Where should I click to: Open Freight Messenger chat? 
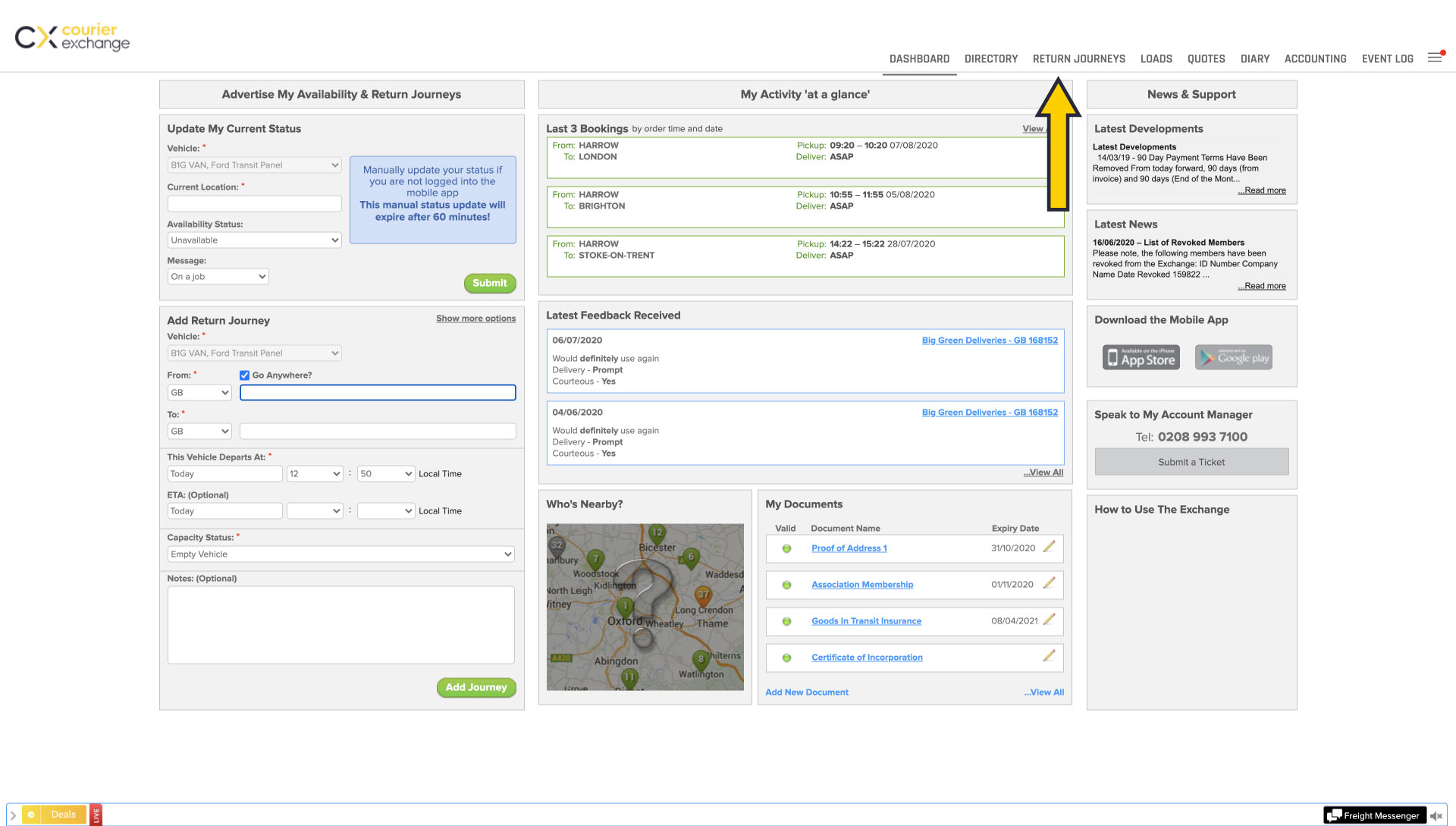point(1373,815)
